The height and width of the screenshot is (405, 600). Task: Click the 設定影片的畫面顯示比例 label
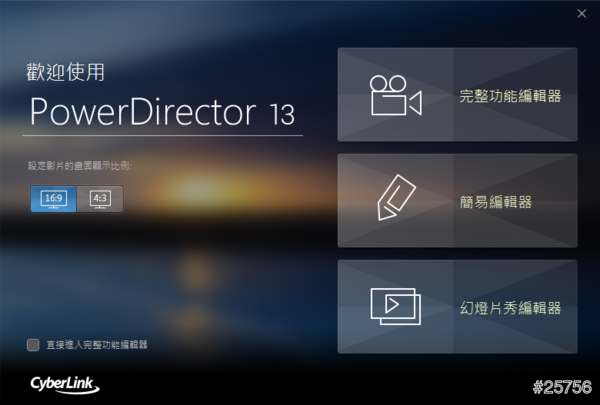tap(80, 166)
